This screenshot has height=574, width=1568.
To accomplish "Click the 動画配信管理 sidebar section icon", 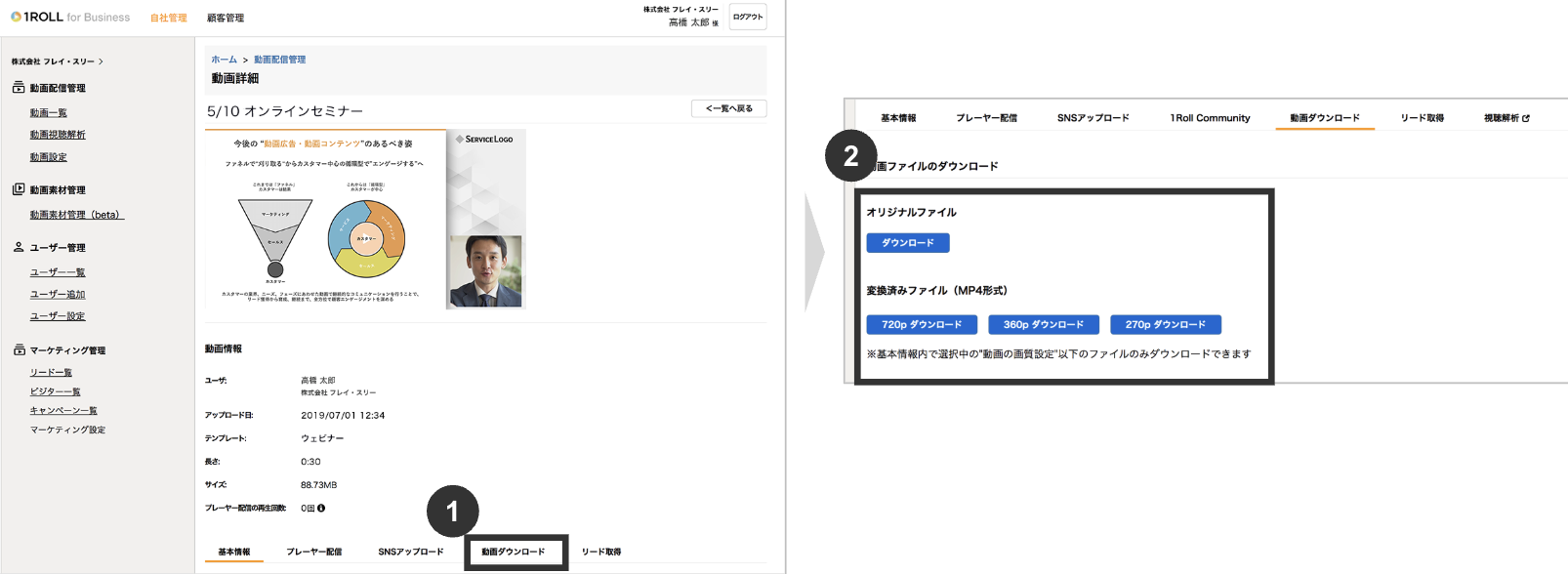I will 19,87.
